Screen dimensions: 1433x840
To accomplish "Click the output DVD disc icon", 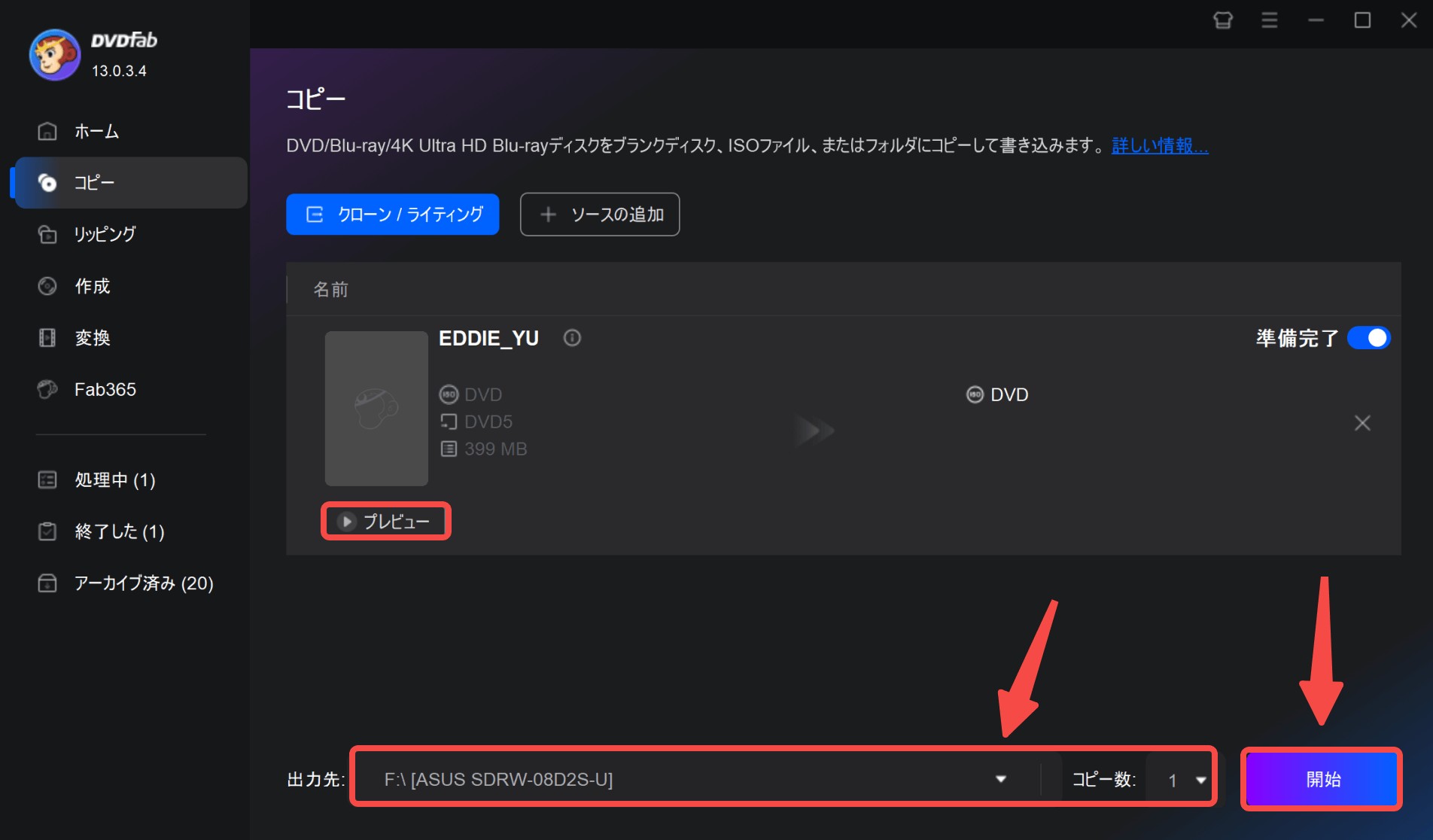I will click(x=975, y=394).
